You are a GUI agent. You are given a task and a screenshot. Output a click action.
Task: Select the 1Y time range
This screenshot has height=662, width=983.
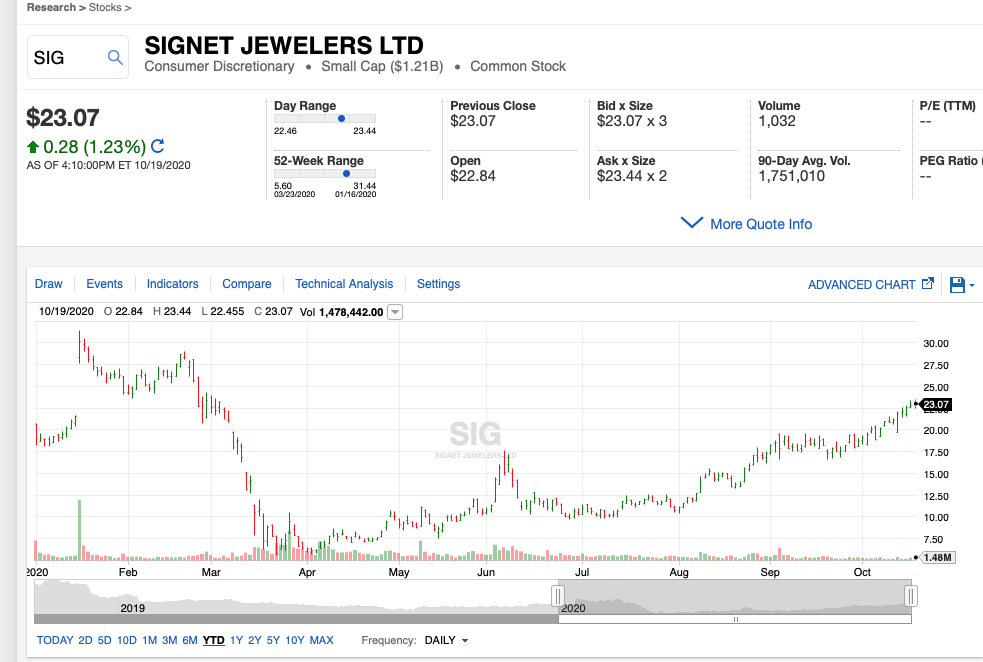pyautogui.click(x=236, y=640)
